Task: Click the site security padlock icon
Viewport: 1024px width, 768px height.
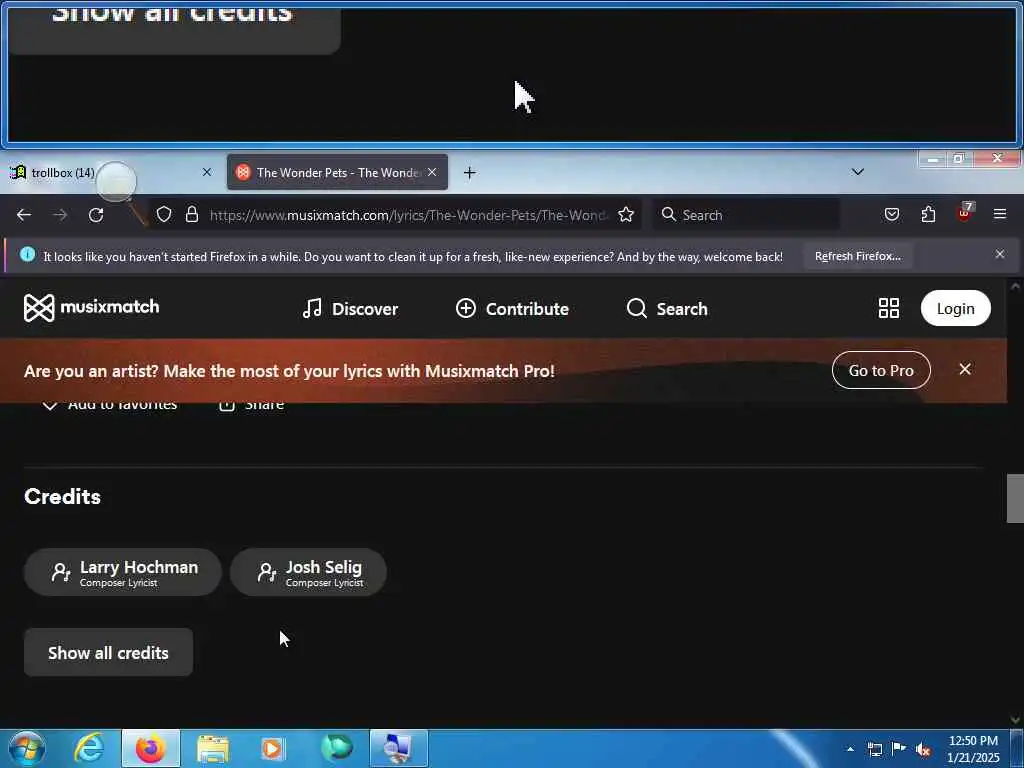Action: pos(192,215)
